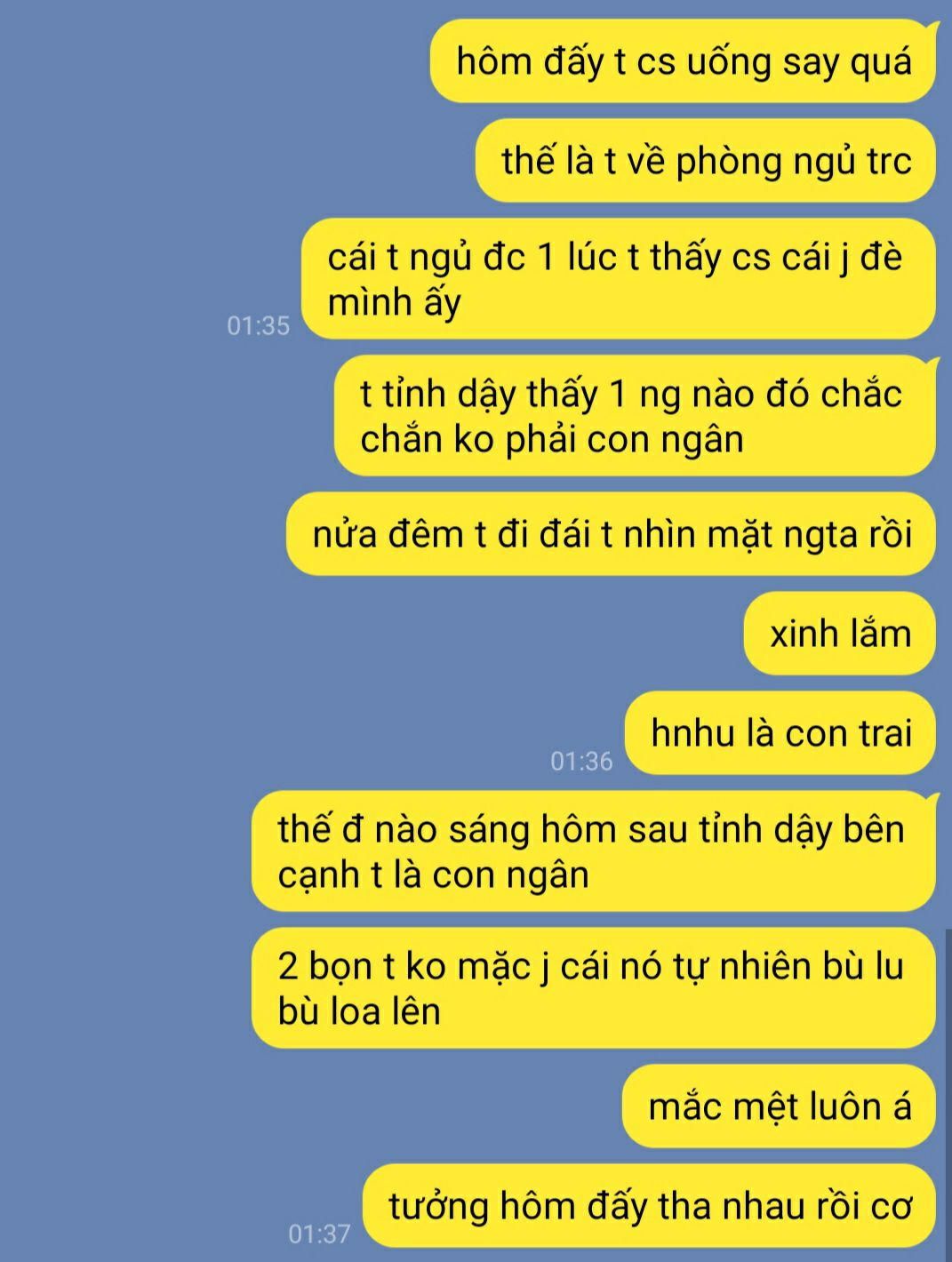Tap the 'xinh lắm' message bubble
Viewport: 952px width, 1262px height.
[840, 634]
